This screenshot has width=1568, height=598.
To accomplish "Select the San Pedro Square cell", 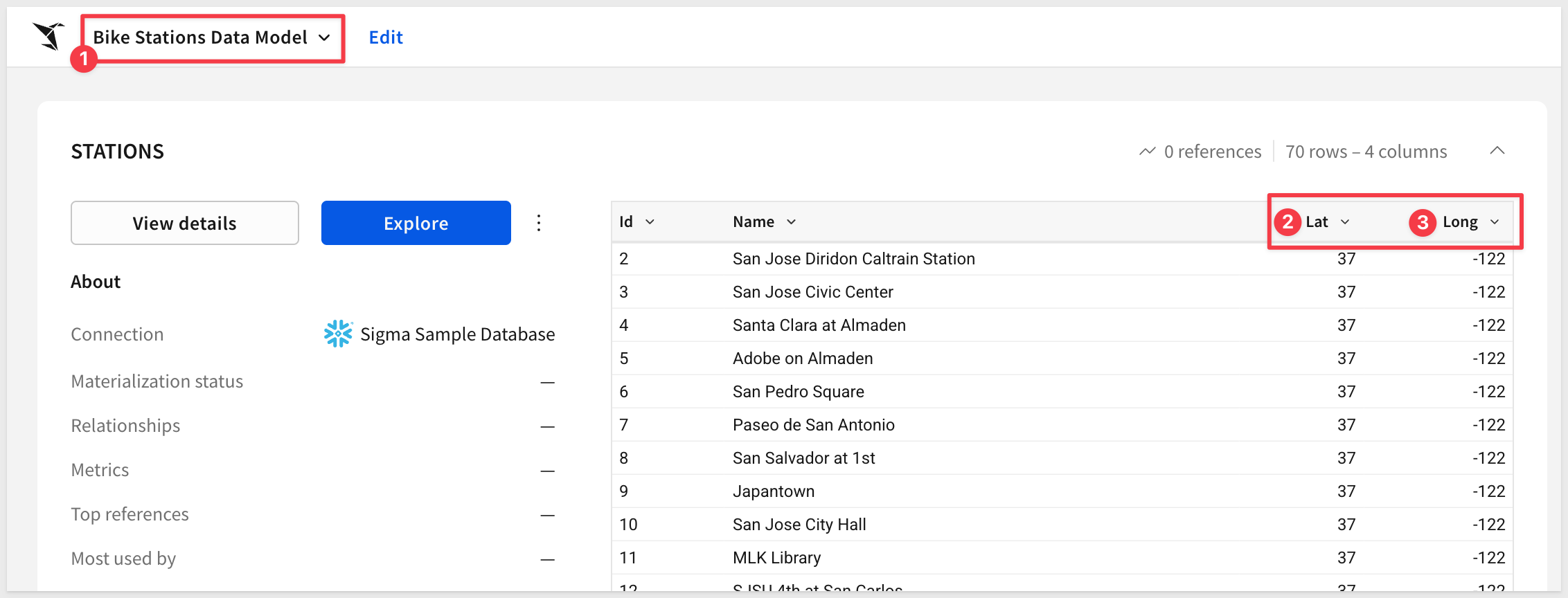I will [x=798, y=392].
